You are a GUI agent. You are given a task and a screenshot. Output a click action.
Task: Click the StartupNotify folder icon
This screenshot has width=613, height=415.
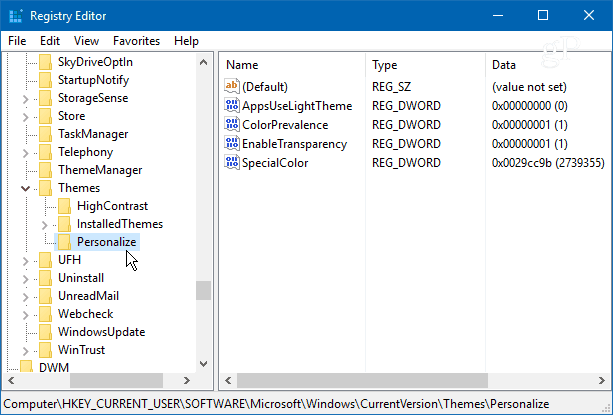pos(45,80)
